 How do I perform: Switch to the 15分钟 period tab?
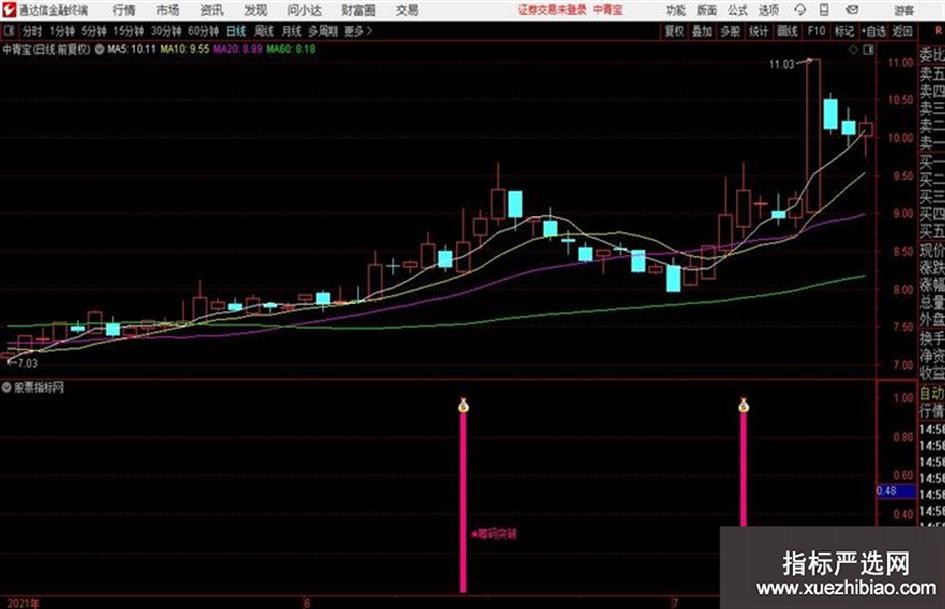pos(129,31)
